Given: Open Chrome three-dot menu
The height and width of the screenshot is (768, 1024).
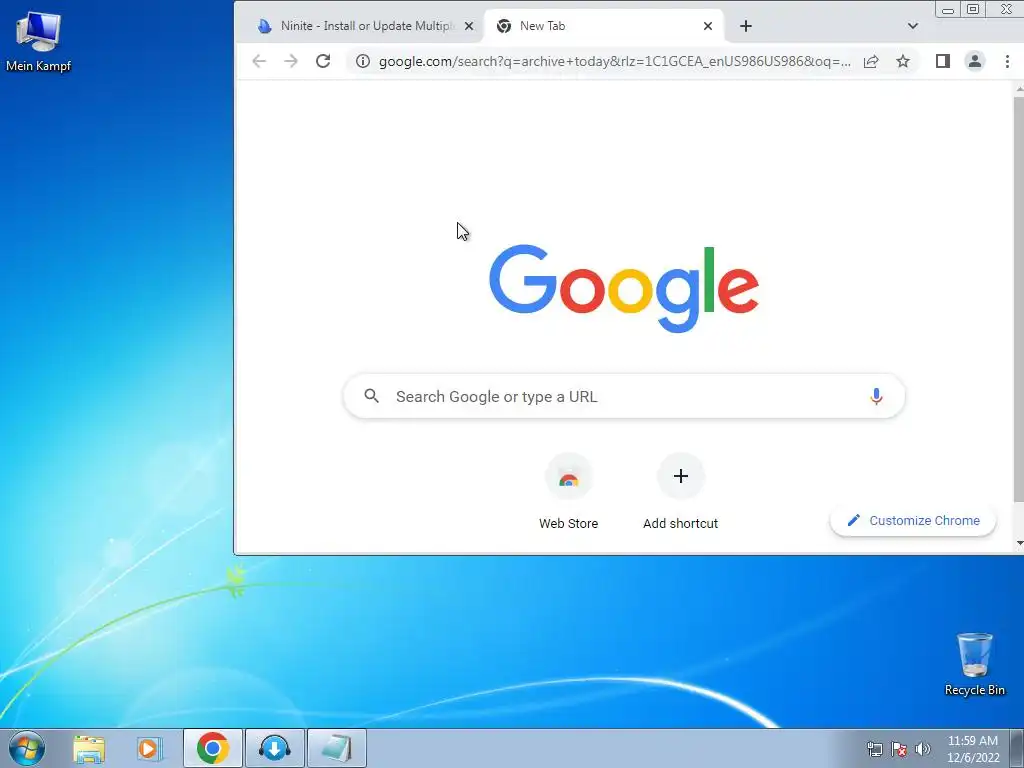Looking at the screenshot, I should (1007, 61).
